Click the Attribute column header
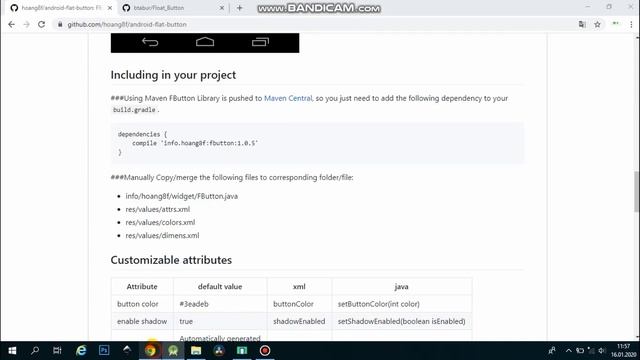The width and height of the screenshot is (640, 360). tap(142, 287)
